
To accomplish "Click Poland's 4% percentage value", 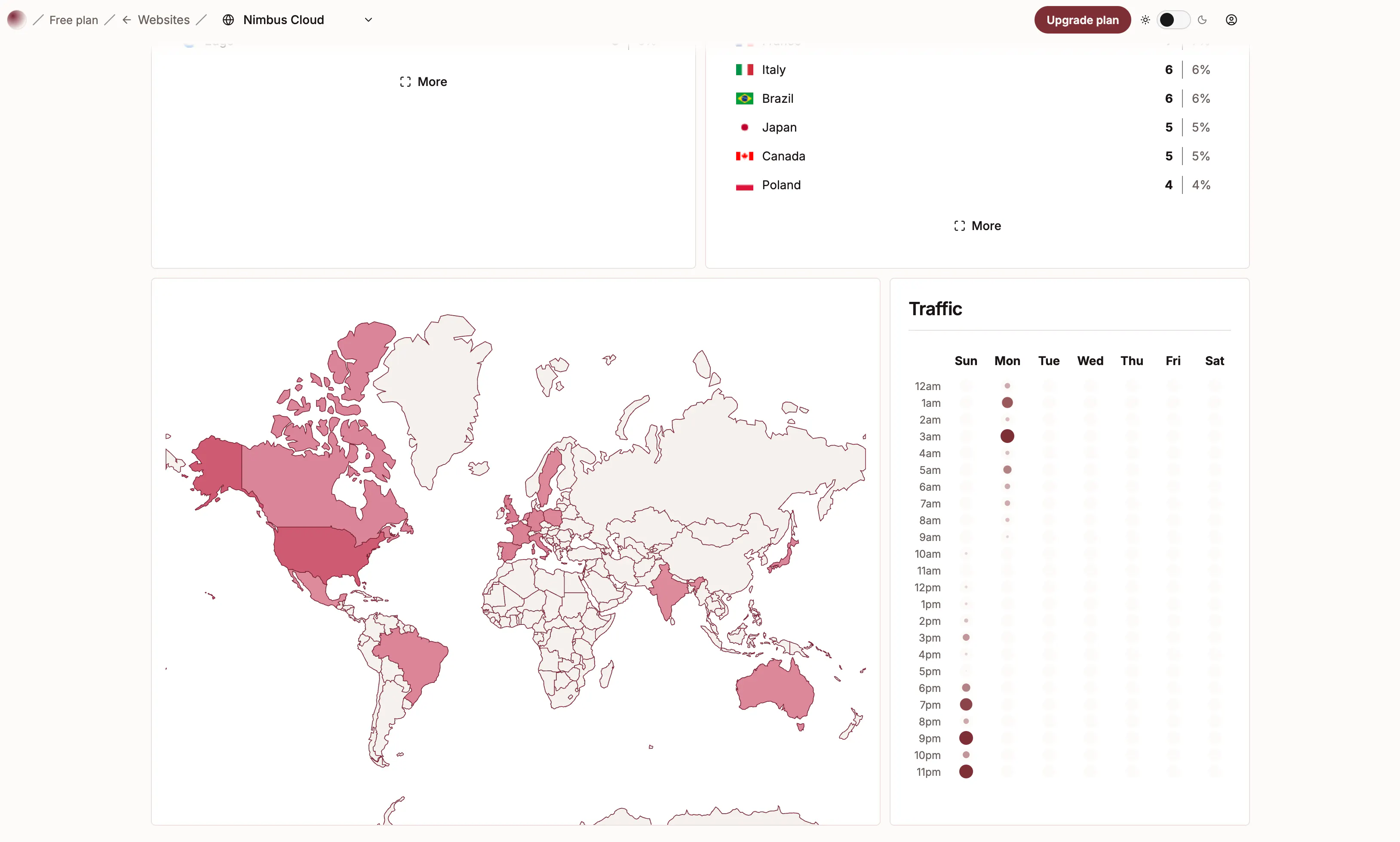I will 1200,185.
